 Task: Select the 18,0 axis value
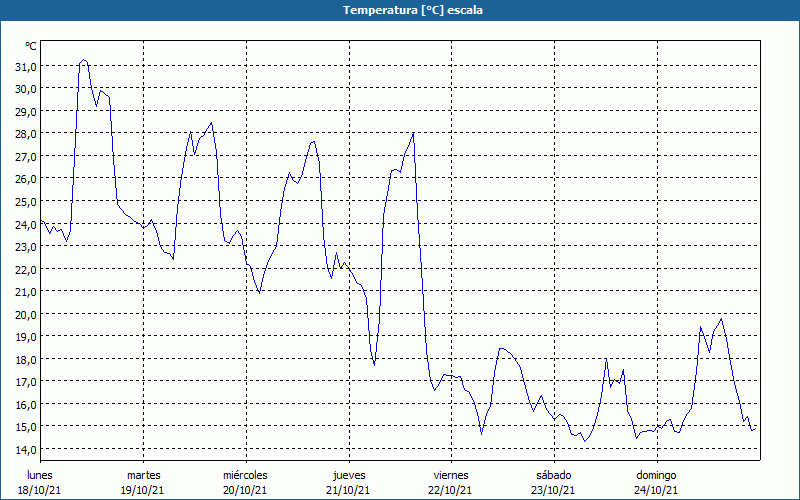(25, 360)
